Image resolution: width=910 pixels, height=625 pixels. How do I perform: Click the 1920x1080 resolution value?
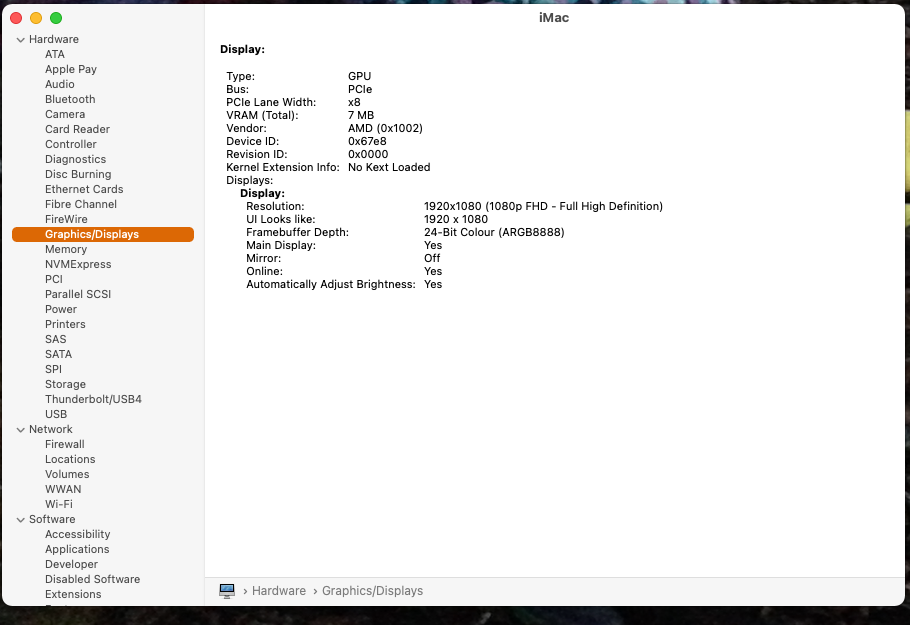coord(543,207)
